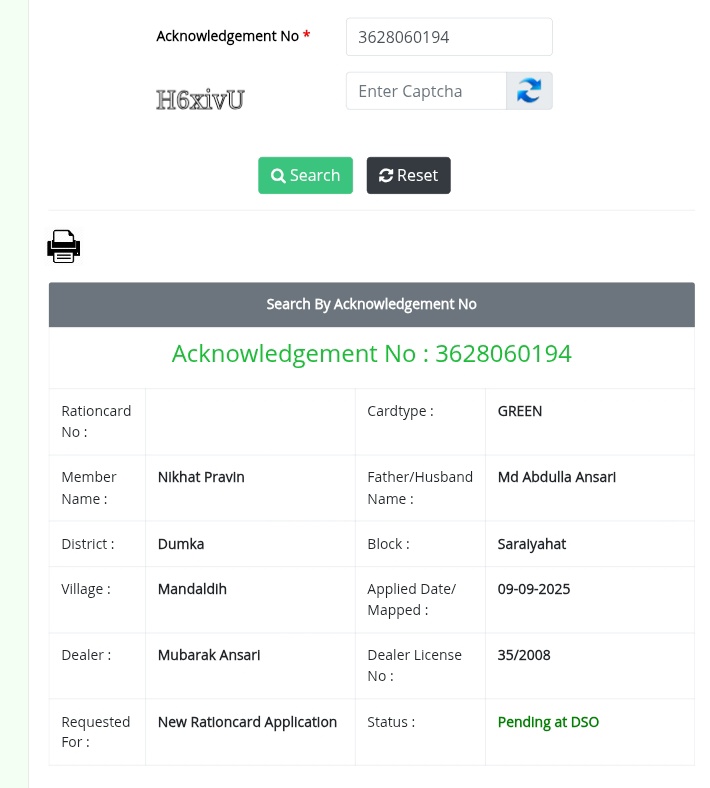Click the H6xivU captcha image
Viewport: 710px width, 788px height.
point(200,100)
